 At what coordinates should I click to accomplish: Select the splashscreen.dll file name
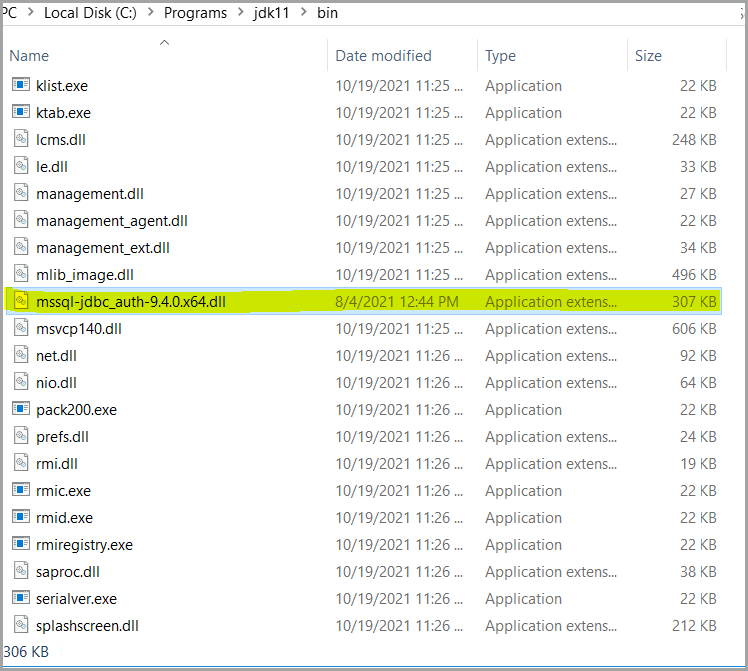(x=87, y=626)
